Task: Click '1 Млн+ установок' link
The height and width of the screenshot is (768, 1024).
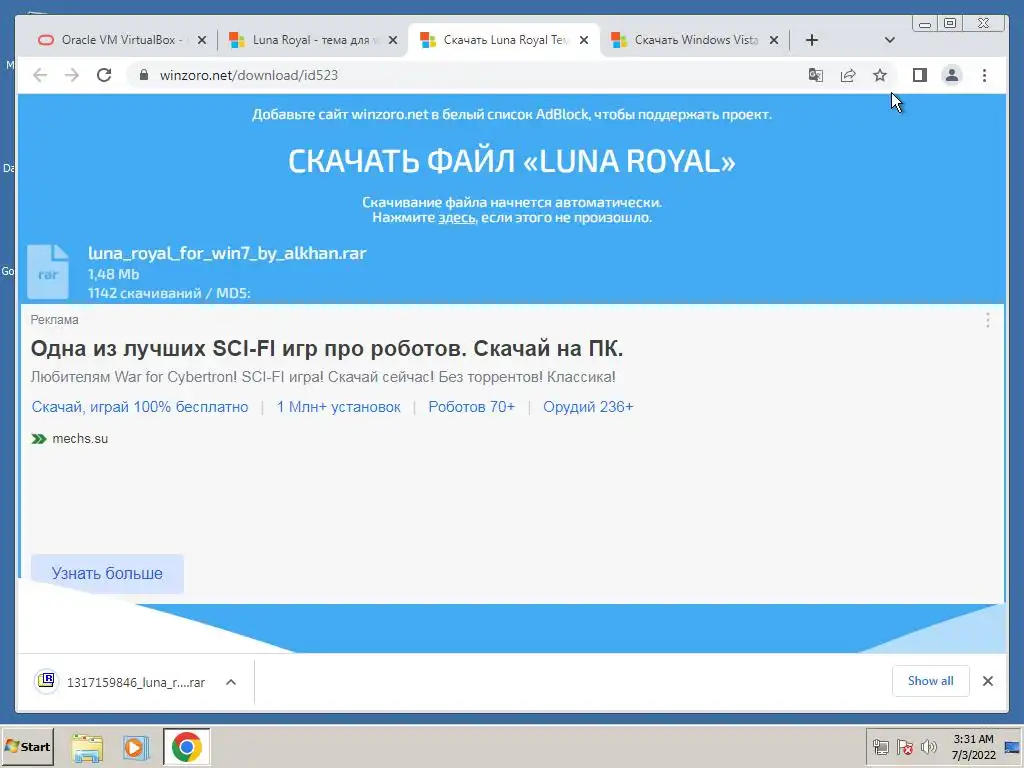Action: (x=338, y=407)
